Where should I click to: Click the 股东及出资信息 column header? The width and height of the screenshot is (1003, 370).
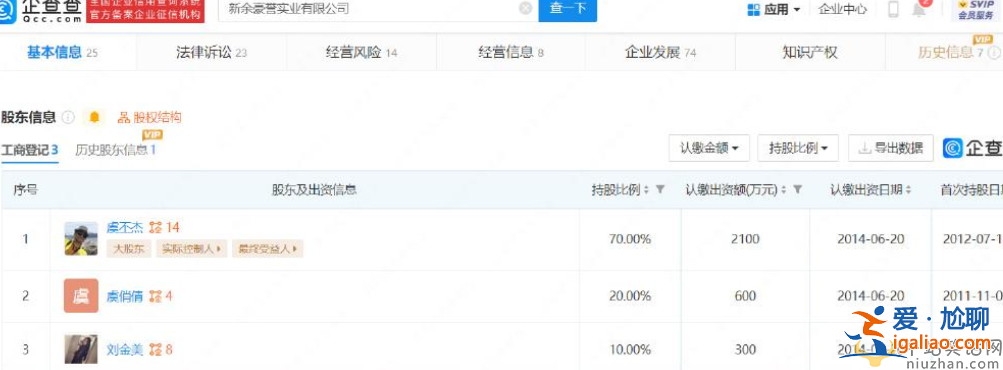point(314,190)
